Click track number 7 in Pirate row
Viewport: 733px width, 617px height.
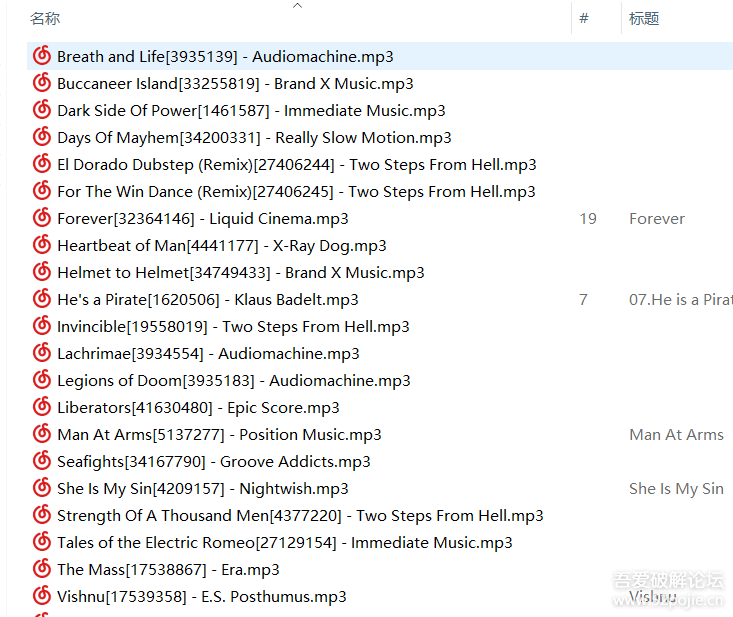click(x=583, y=300)
